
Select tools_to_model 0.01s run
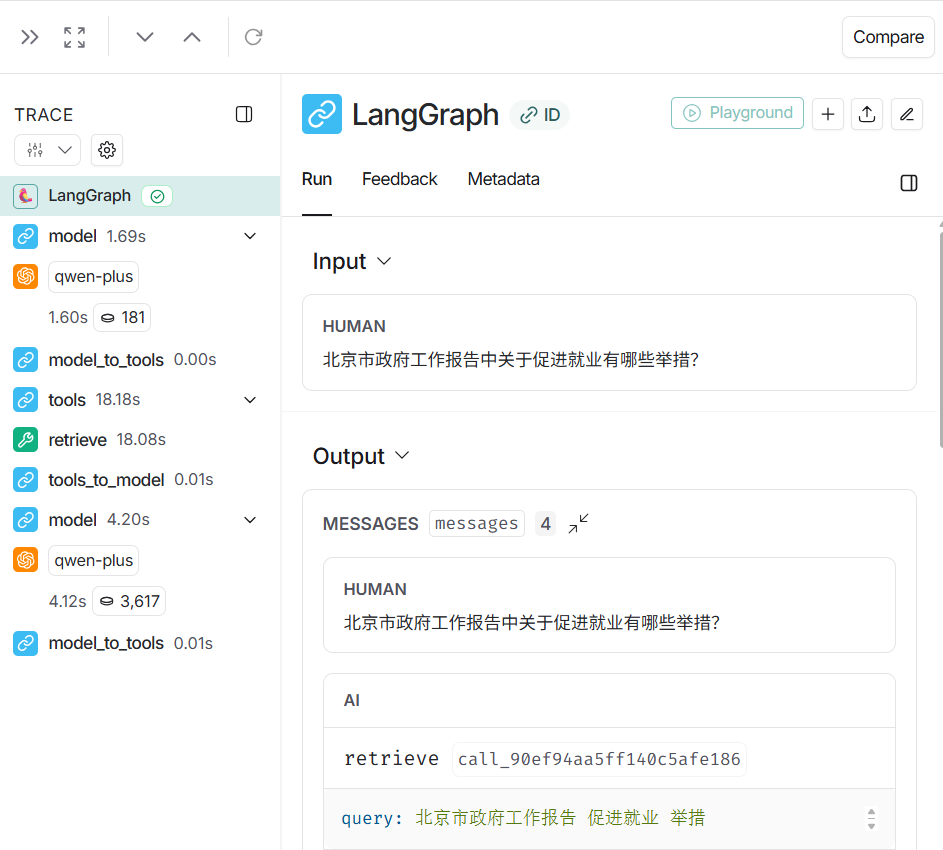click(x=140, y=480)
